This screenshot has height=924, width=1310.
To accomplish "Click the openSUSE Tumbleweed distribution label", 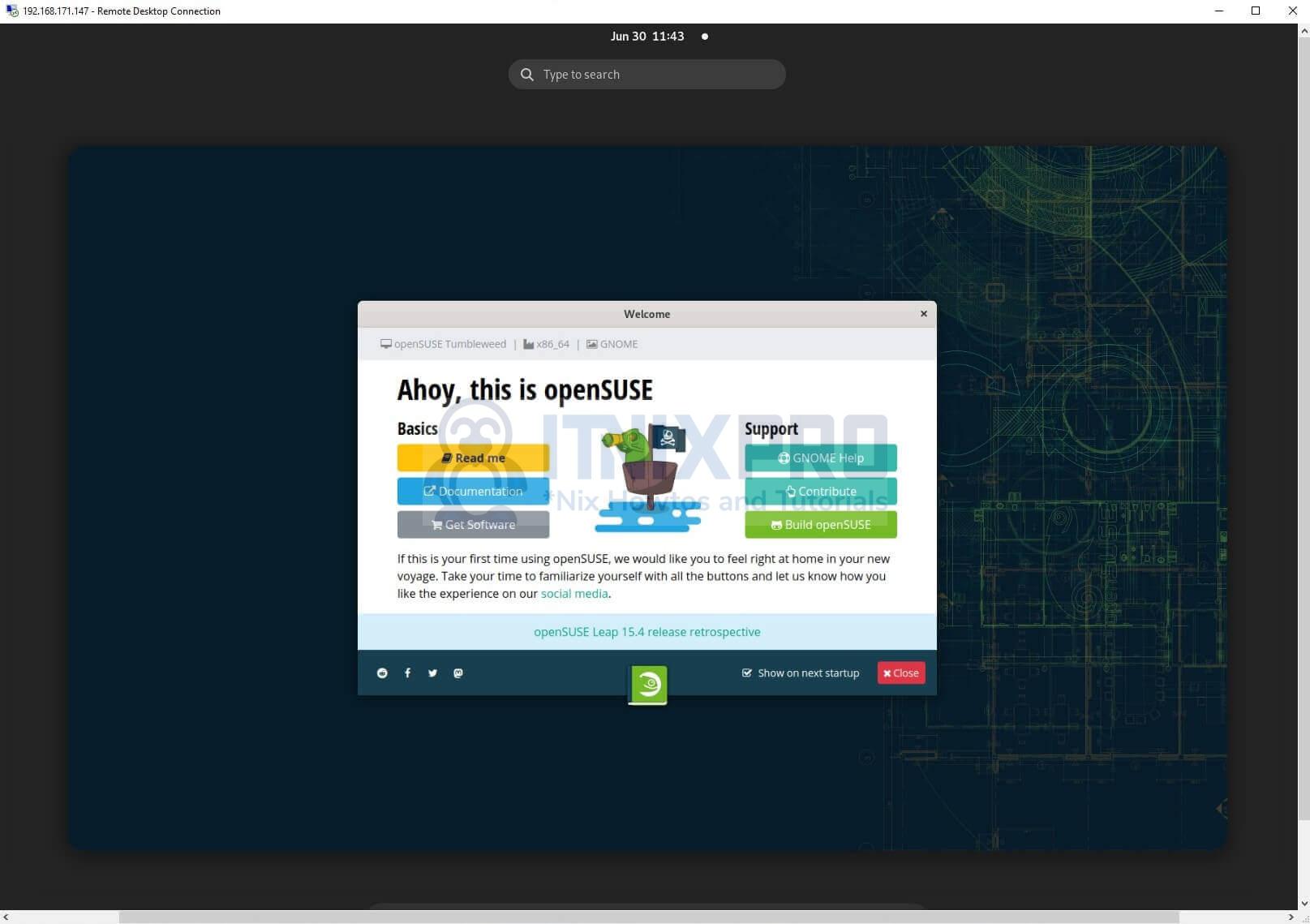I will click(449, 344).
